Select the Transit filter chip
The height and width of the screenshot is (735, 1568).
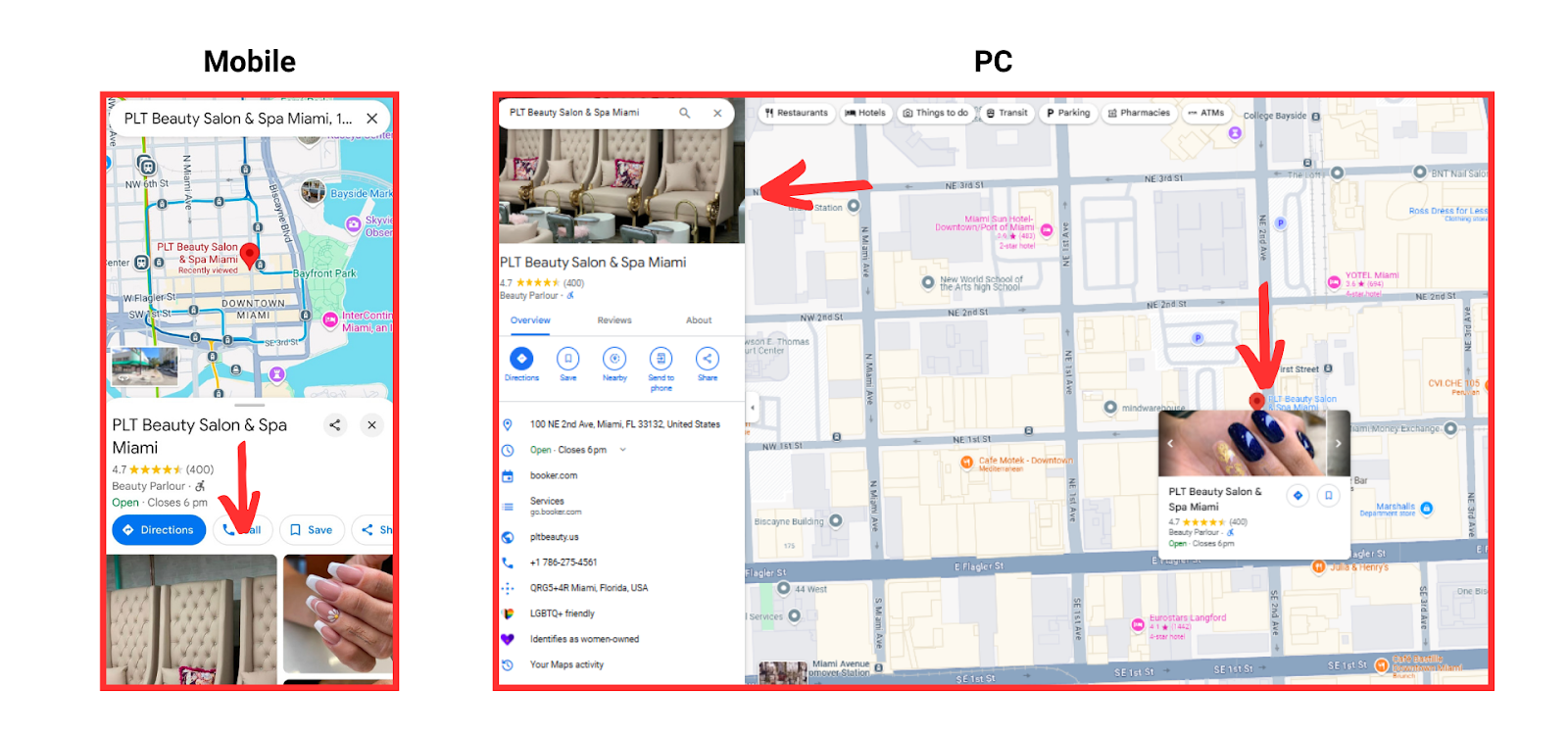(1006, 113)
